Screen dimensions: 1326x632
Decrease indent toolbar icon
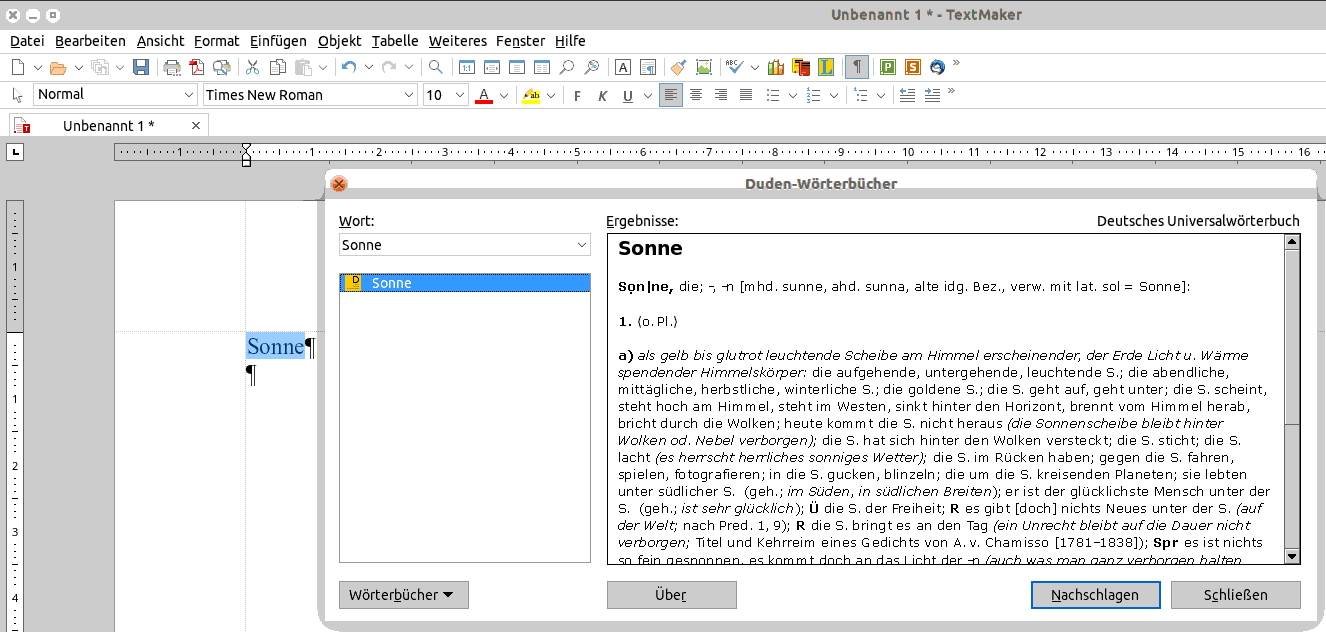(x=907, y=95)
